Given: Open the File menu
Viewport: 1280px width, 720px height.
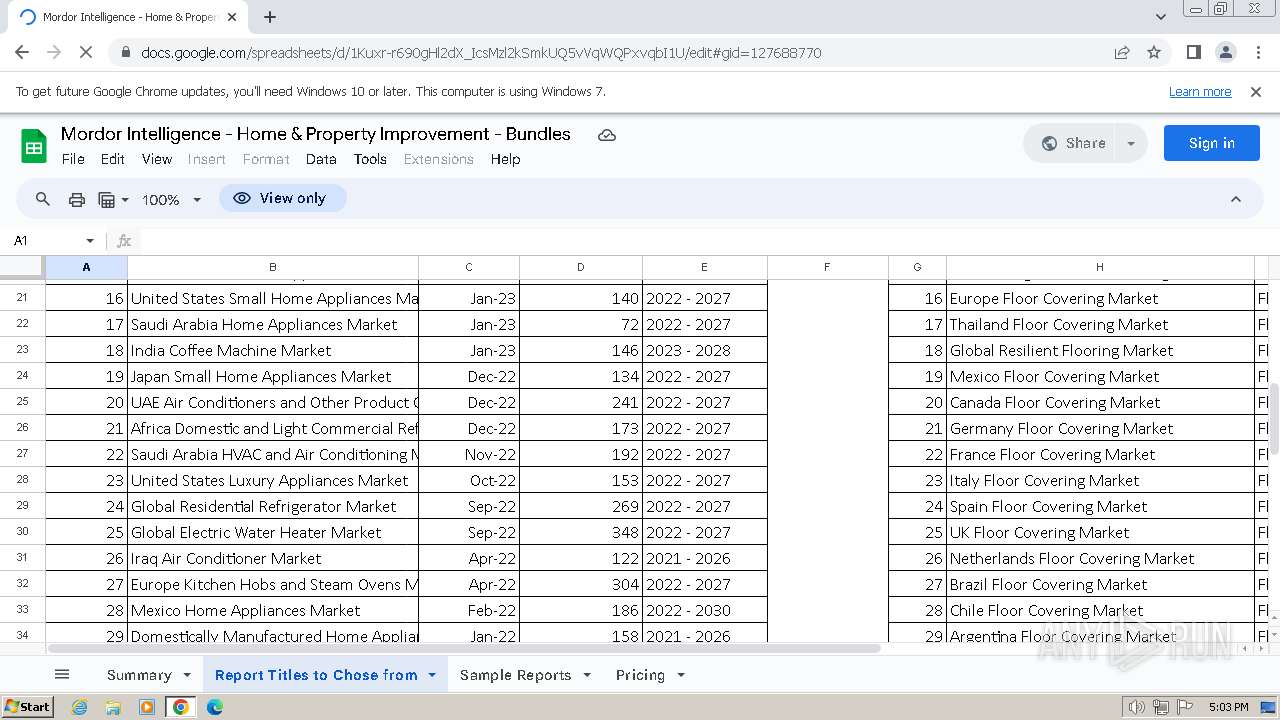Looking at the screenshot, I should 73,159.
